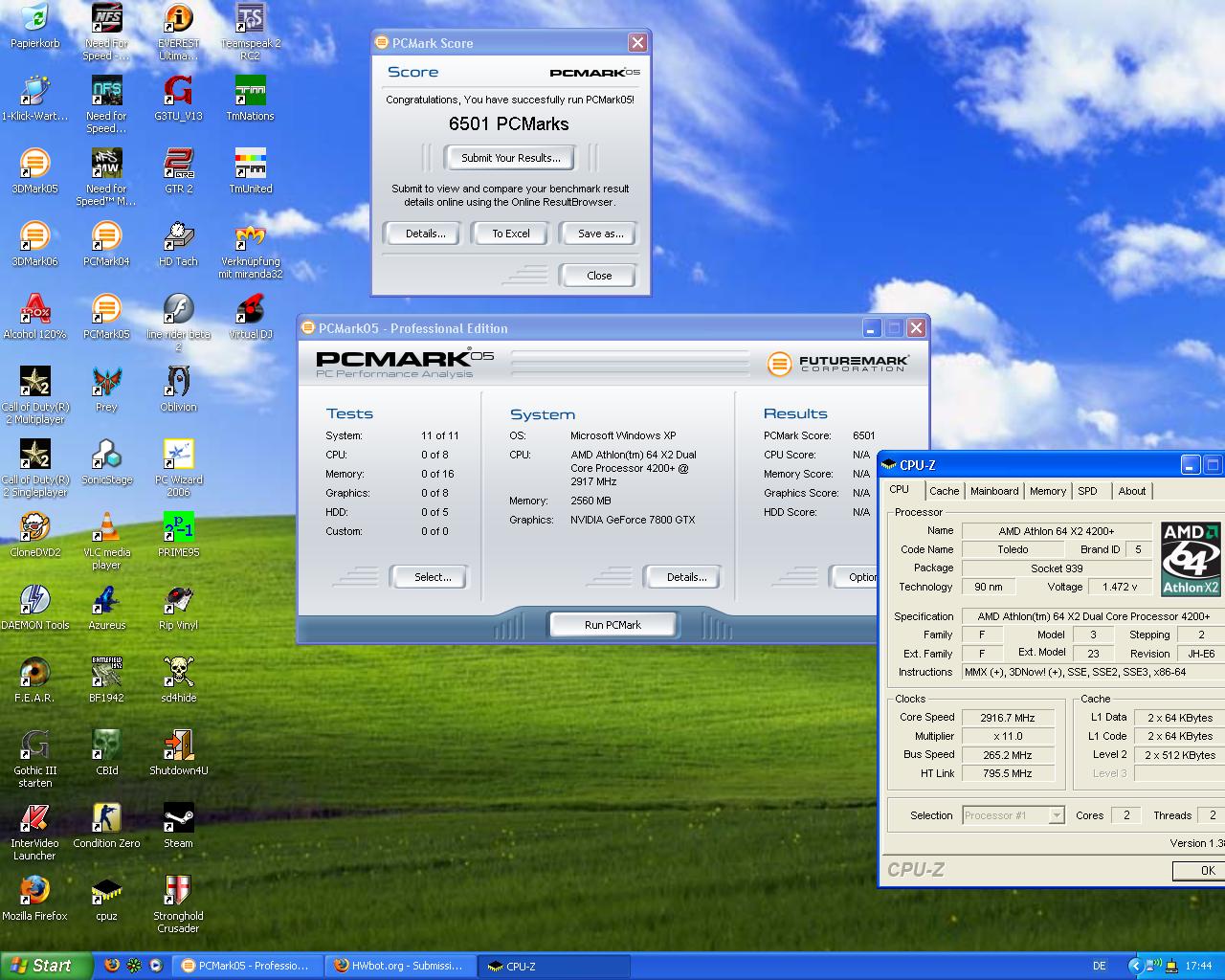
Task: Launch PRIME95 desktop icon
Action: click(x=178, y=534)
